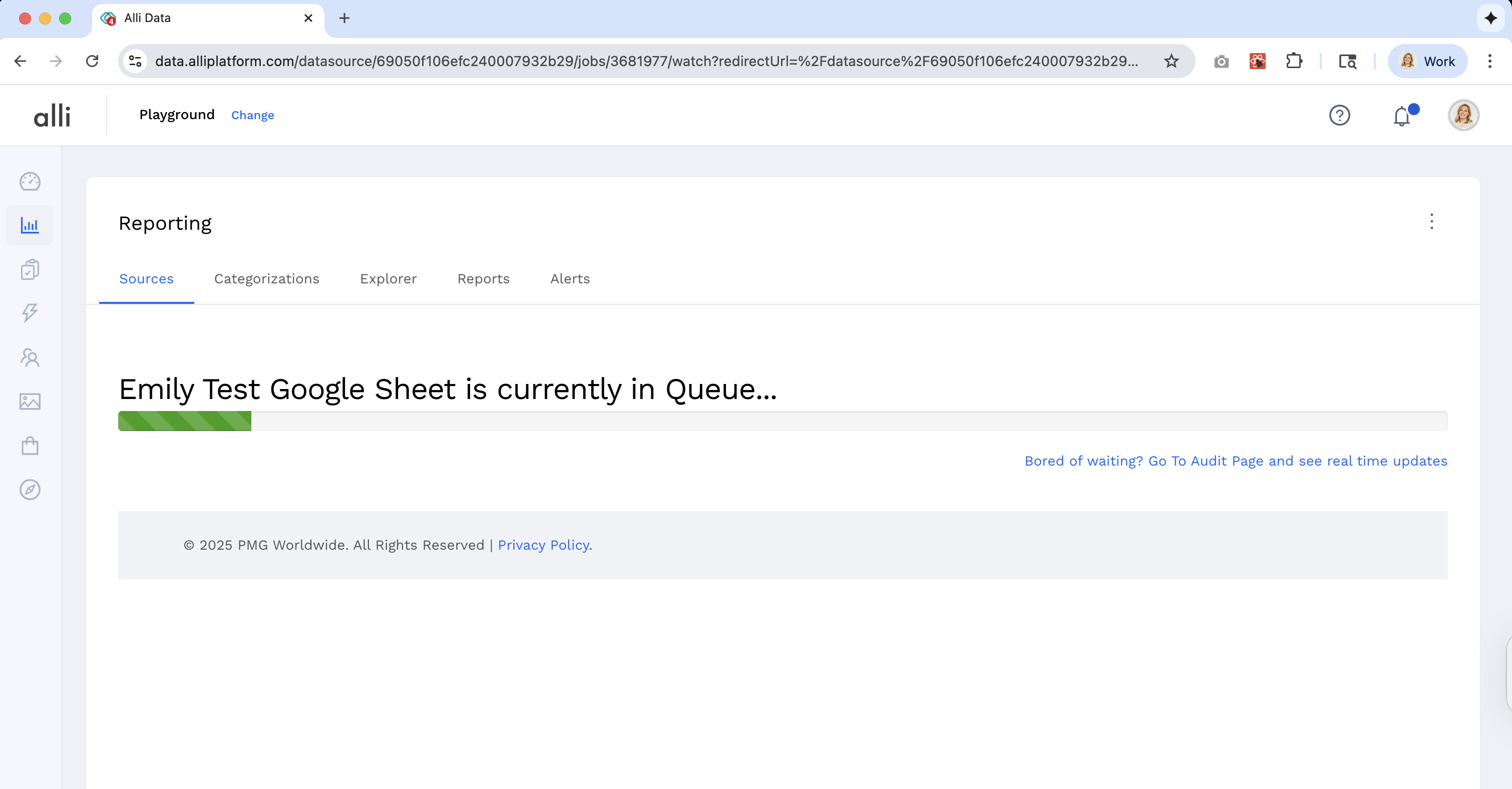
Task: Switch to the Alerts tab
Action: tap(570, 279)
